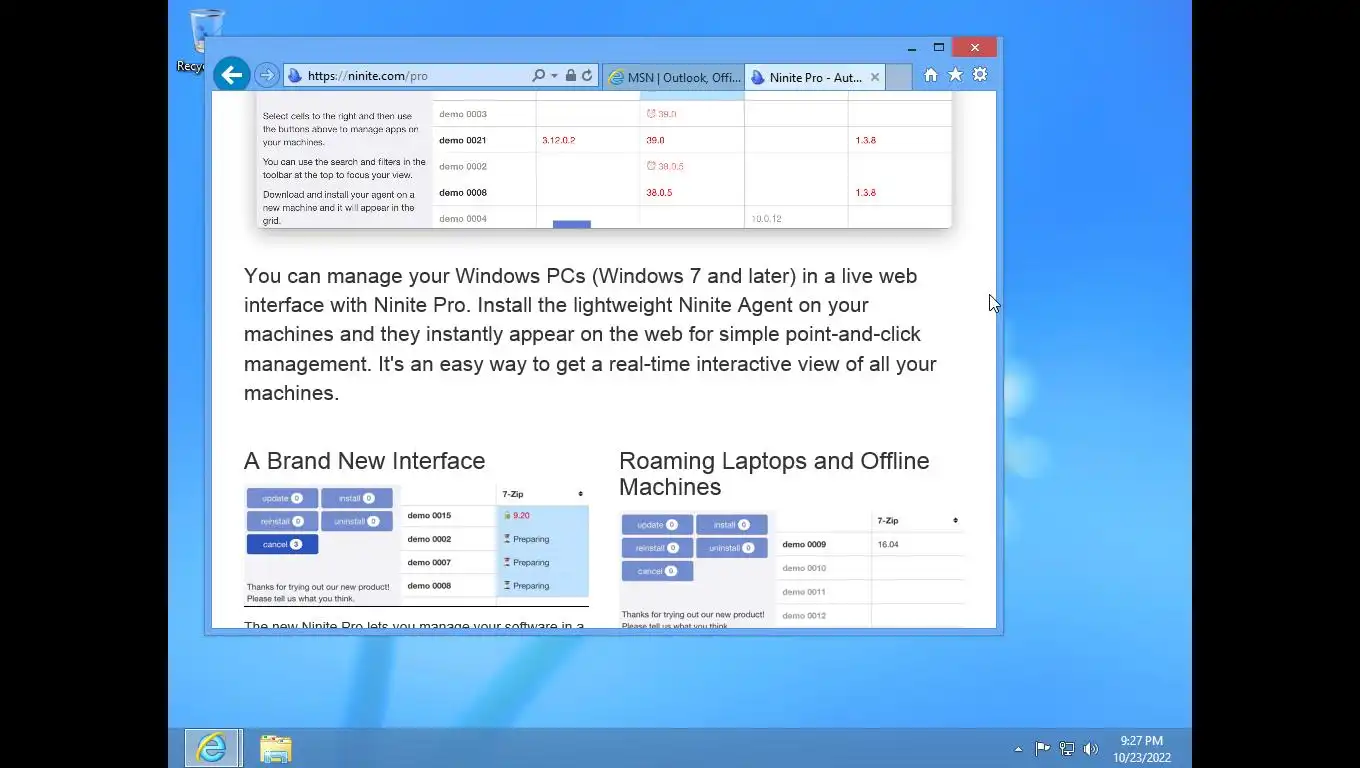
Task: Click the "cancel 3" button in the screenshot
Action: point(282,545)
